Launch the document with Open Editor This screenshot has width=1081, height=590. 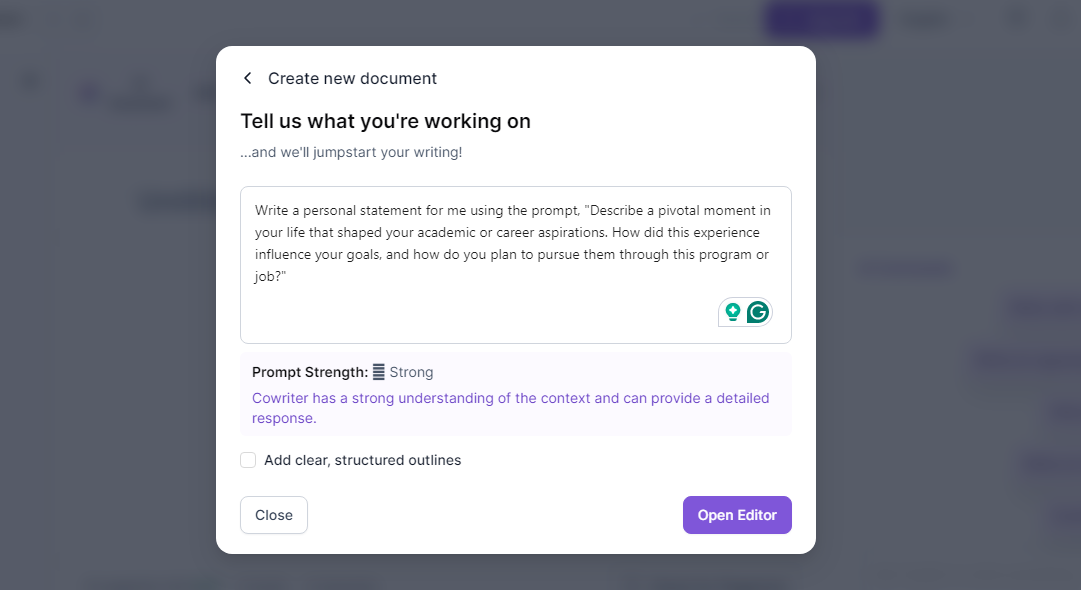(737, 515)
